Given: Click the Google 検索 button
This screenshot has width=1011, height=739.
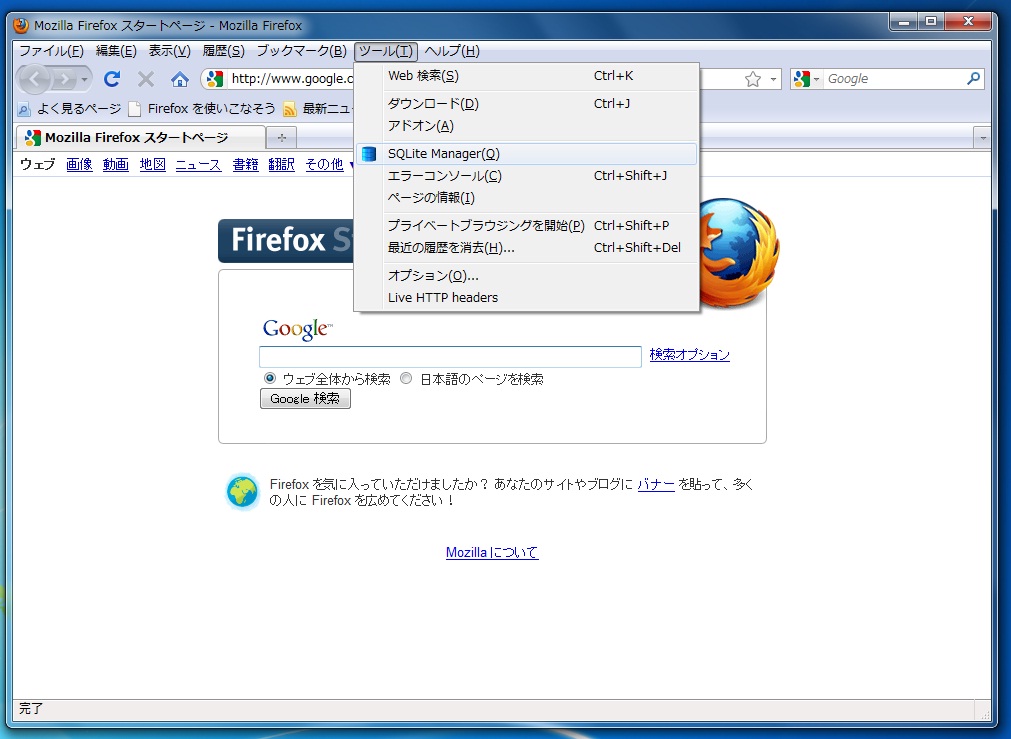Looking at the screenshot, I should [x=305, y=399].
